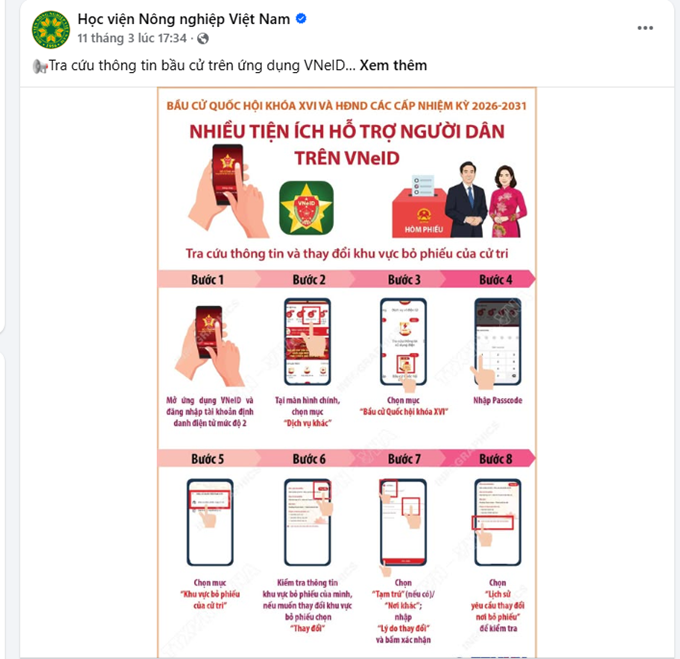Screen dimensions: 680x659
Task: Click the globe public-audience icon
Action: pos(203,39)
